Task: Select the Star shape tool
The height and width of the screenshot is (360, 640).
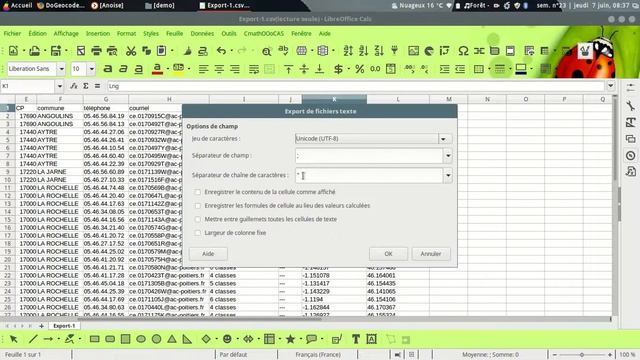Action: tap(290, 339)
